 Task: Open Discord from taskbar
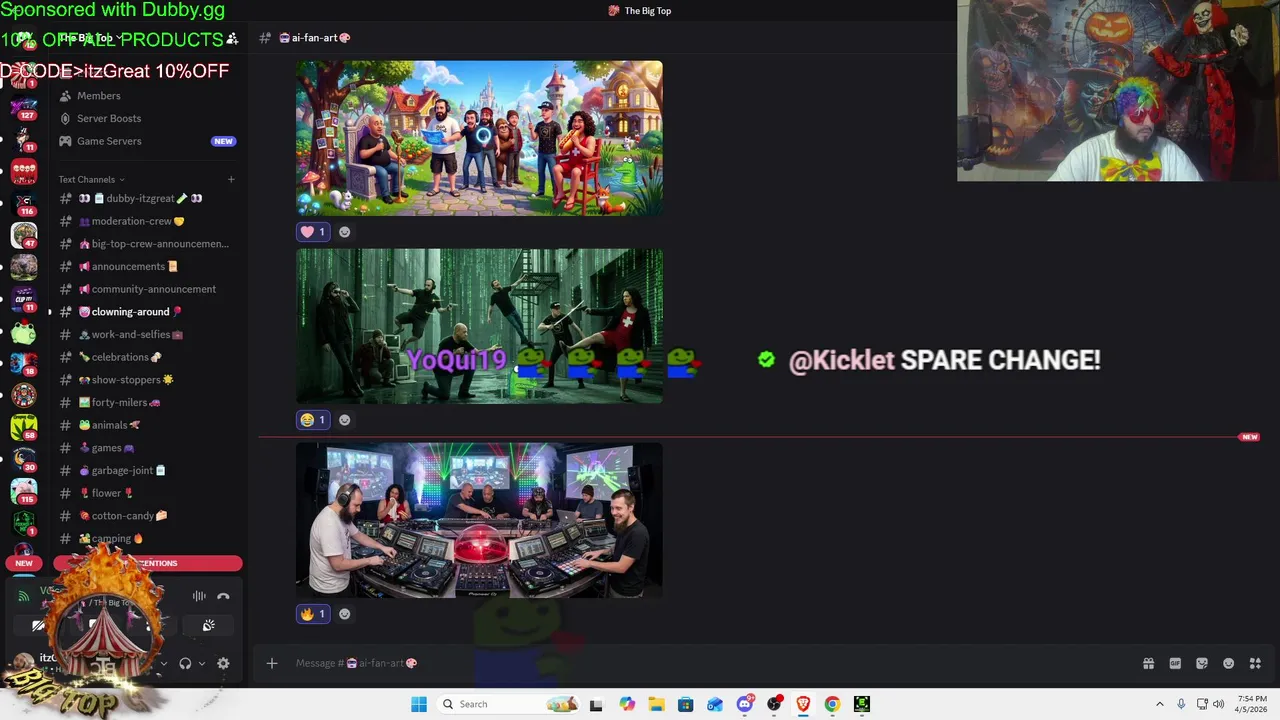(744, 704)
